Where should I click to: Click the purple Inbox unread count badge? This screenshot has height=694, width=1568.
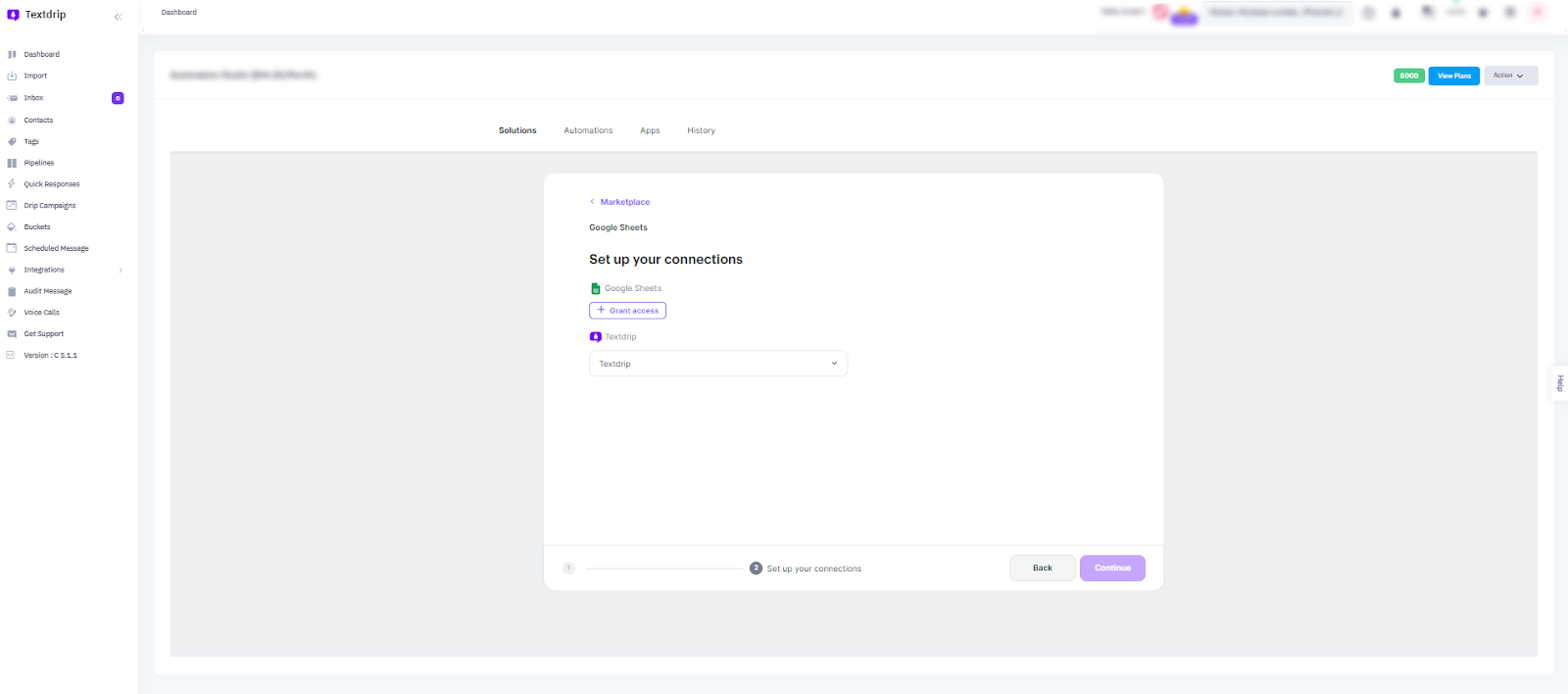click(x=118, y=98)
